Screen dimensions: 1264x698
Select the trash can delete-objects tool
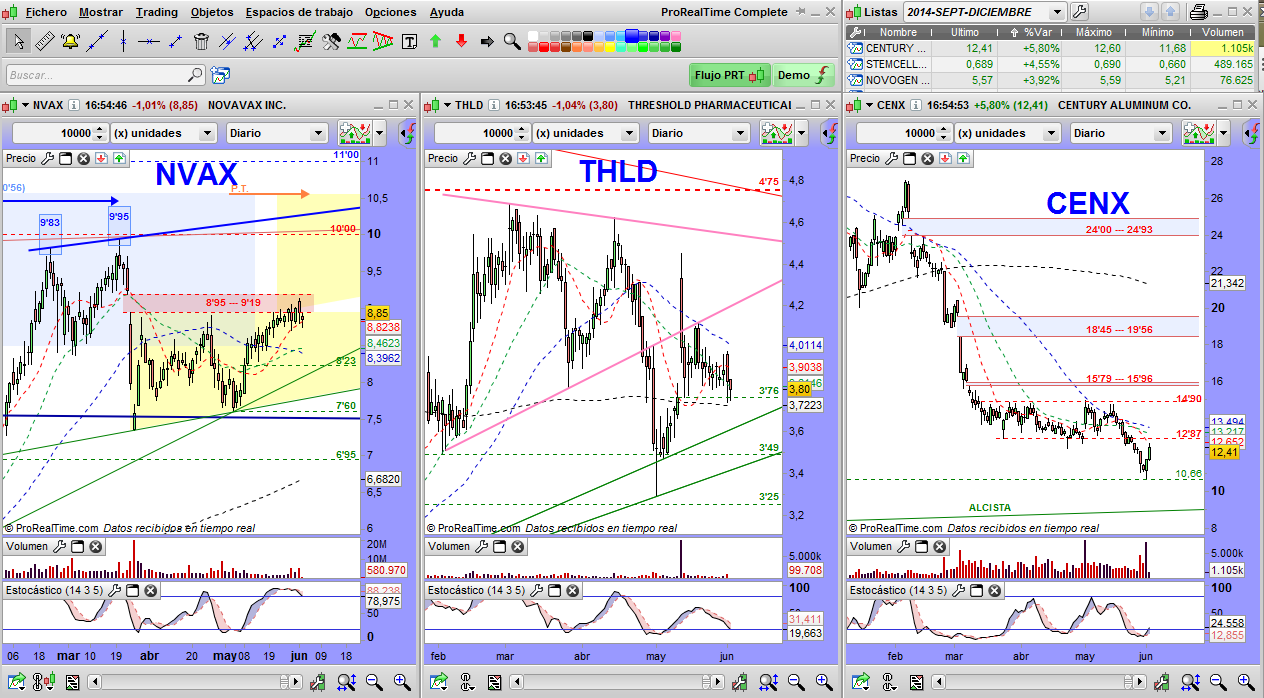[201, 42]
